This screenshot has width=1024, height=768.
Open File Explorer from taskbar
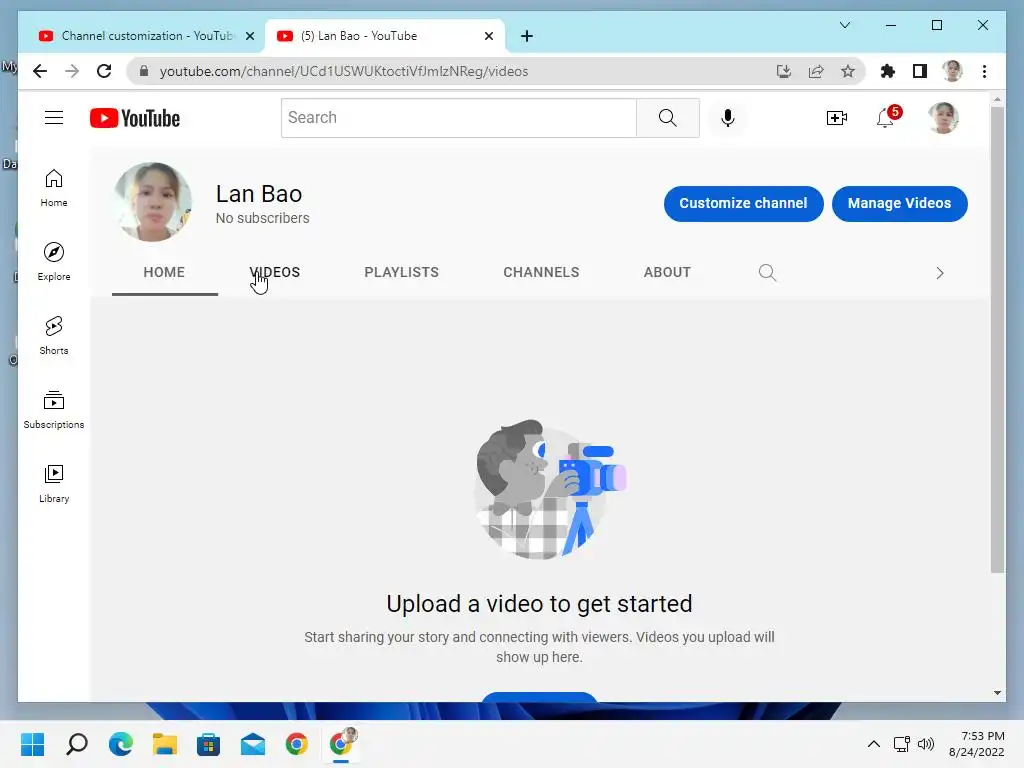[165, 744]
